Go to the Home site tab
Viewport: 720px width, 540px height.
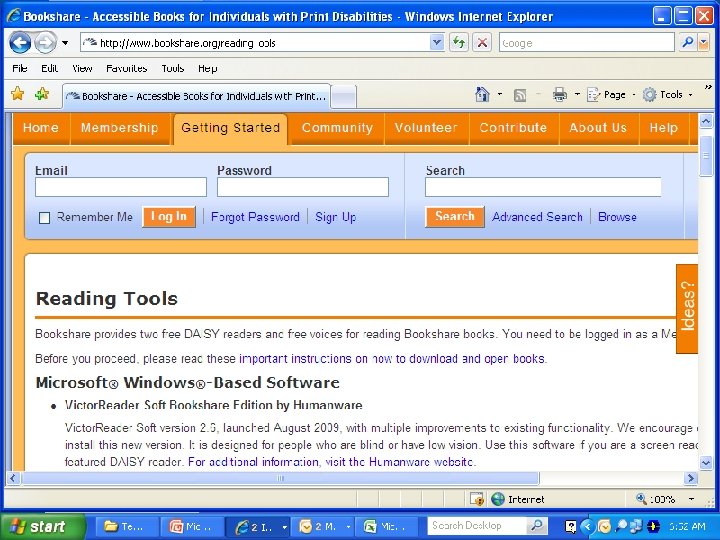[x=41, y=128]
